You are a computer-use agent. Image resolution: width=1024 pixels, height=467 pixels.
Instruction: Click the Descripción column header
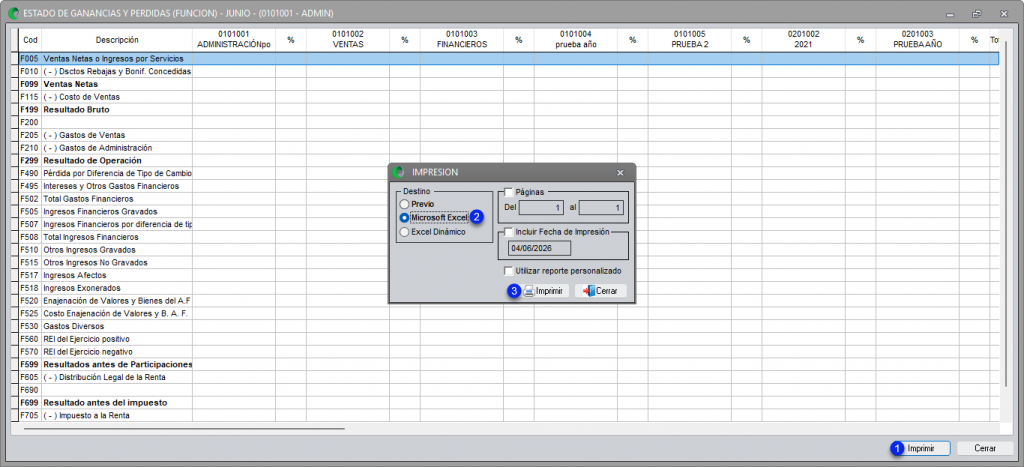click(x=117, y=40)
